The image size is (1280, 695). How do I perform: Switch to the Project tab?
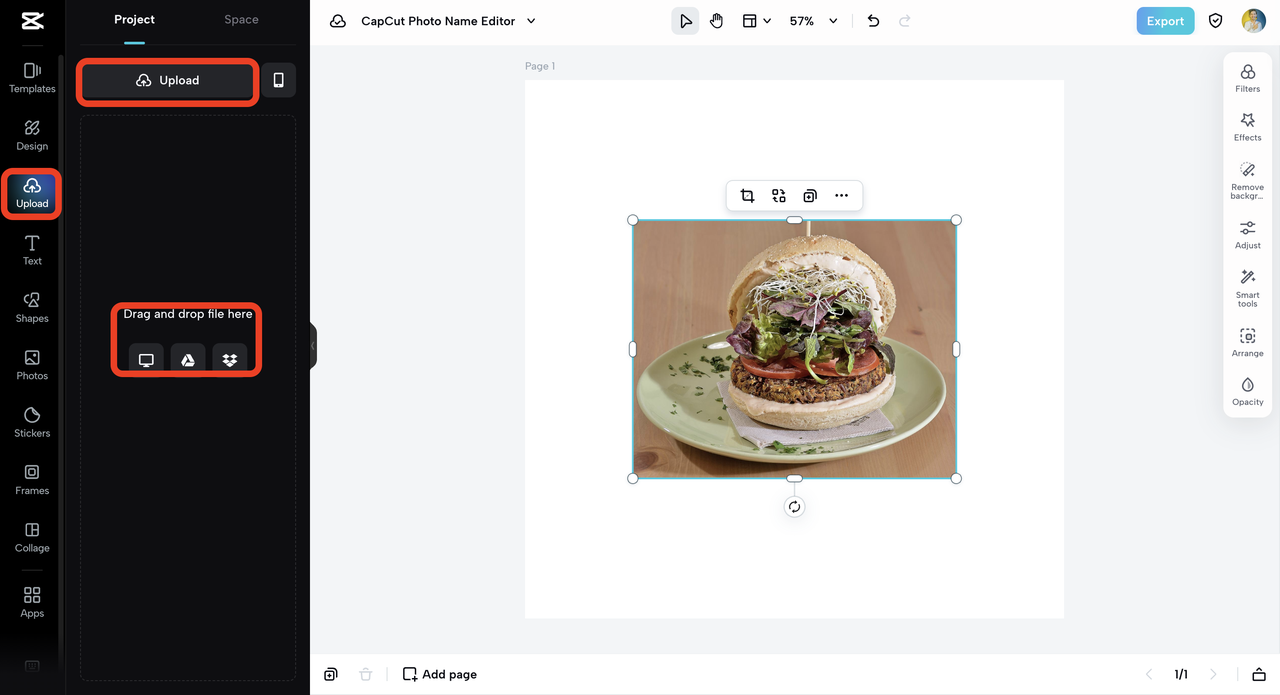tap(134, 20)
